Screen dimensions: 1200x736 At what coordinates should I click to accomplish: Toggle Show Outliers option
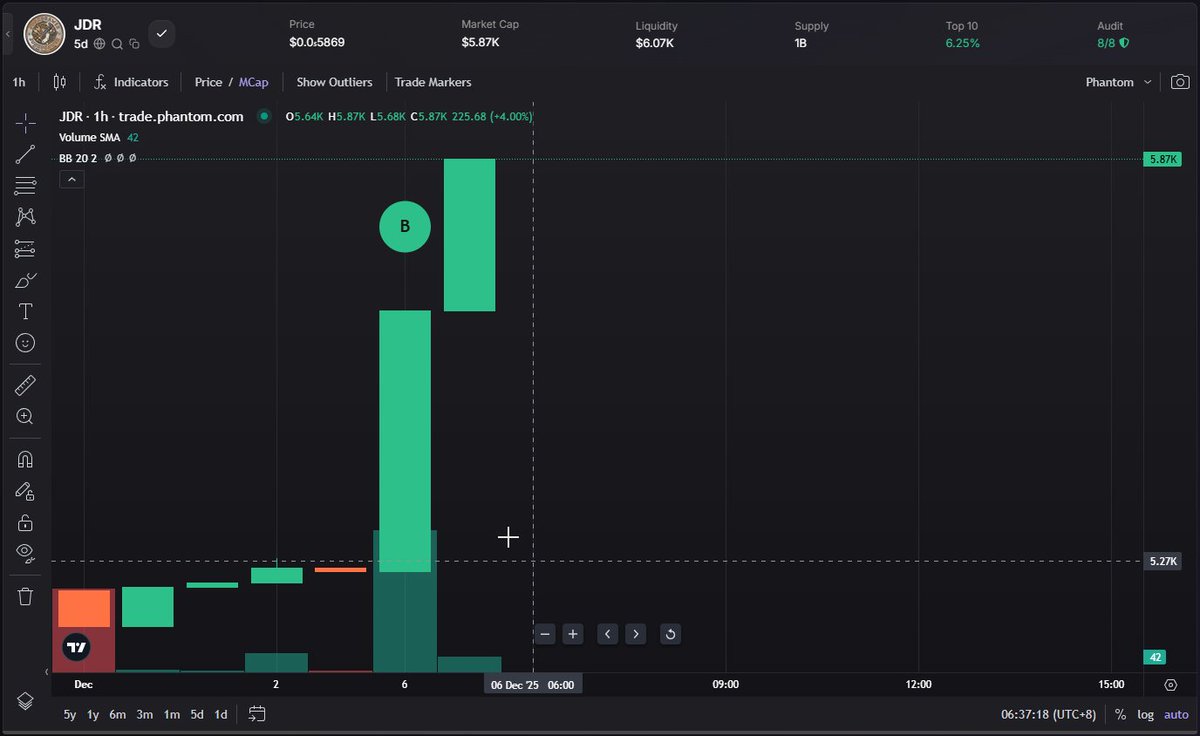point(334,82)
